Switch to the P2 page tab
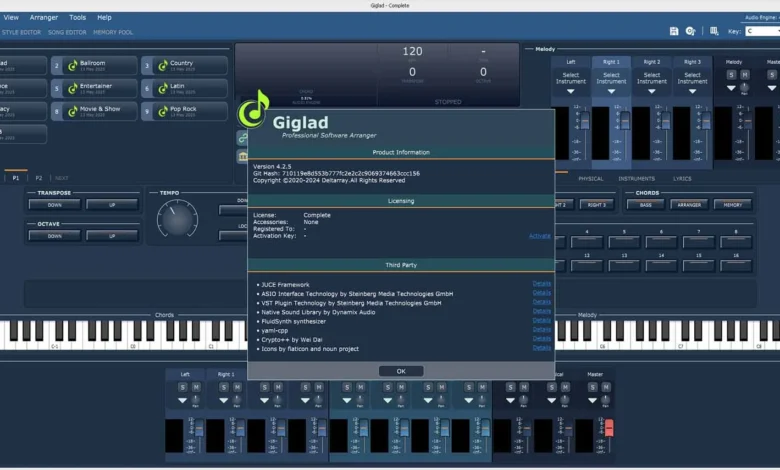The height and width of the screenshot is (470, 780). tap(39, 178)
